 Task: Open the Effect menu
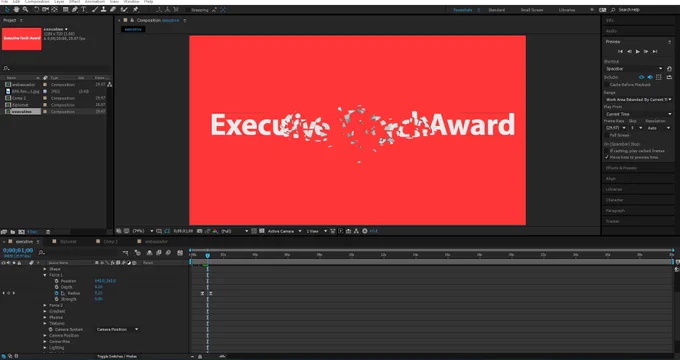[x=75, y=2]
